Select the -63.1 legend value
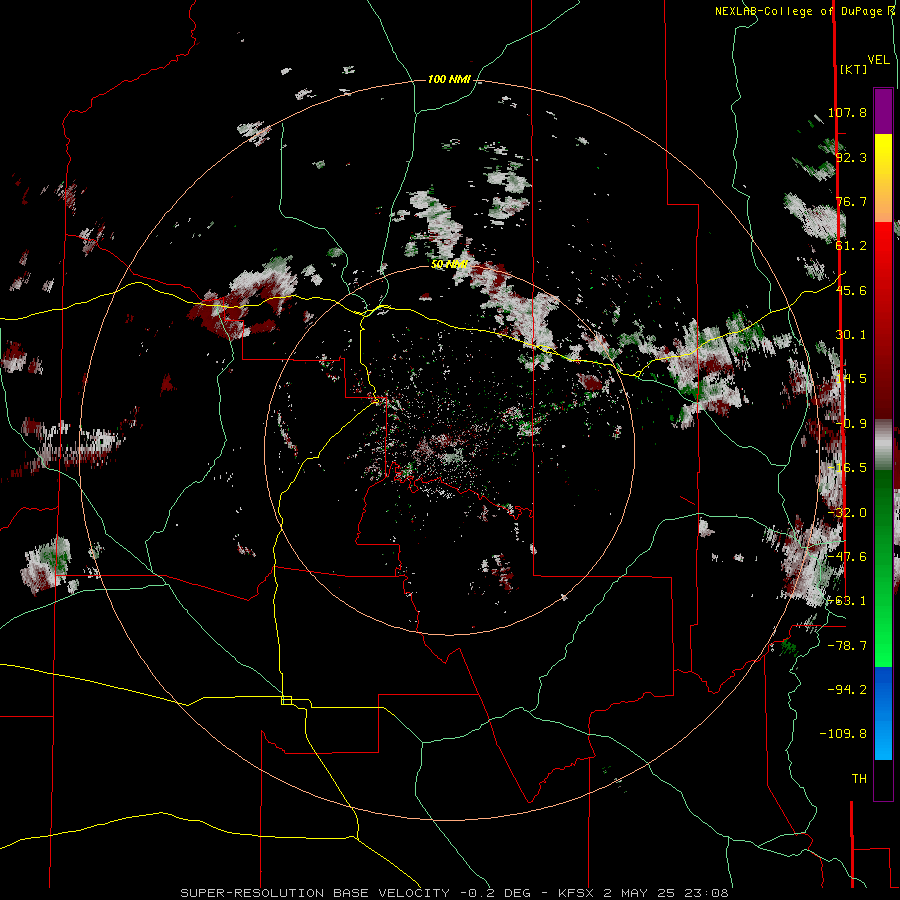Screen dimensions: 900x900 pyautogui.click(x=847, y=601)
